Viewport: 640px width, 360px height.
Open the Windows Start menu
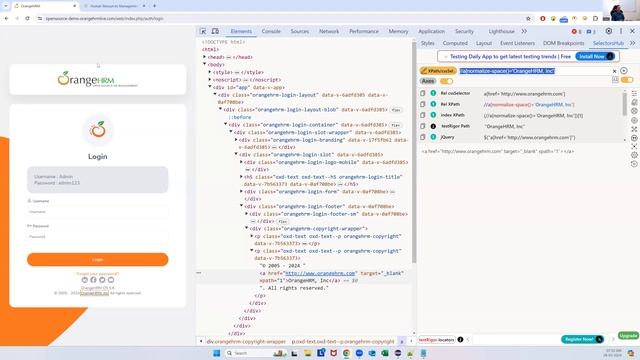(x=217, y=353)
